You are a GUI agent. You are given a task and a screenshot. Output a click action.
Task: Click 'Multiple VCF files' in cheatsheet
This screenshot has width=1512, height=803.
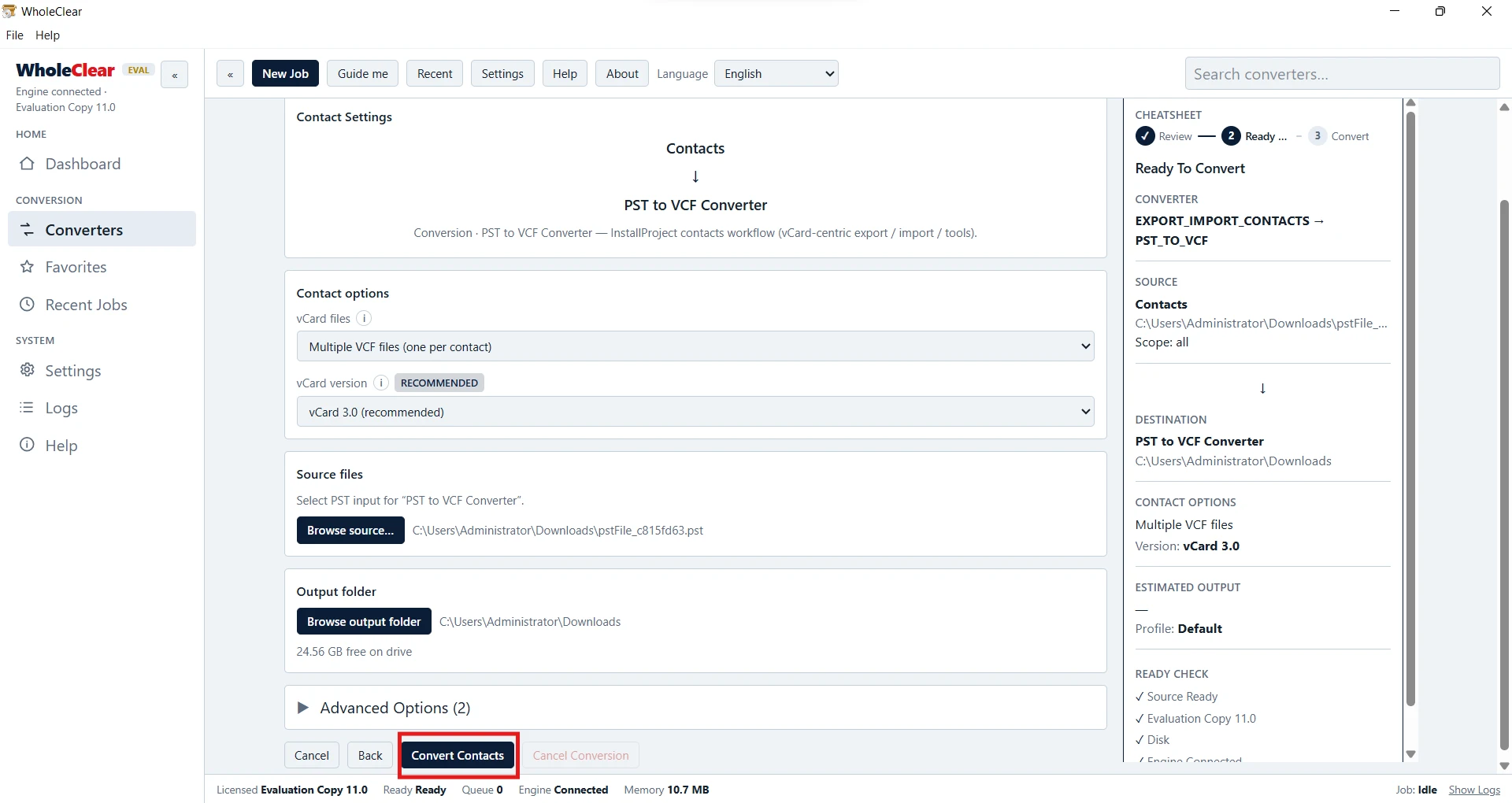tap(1184, 525)
